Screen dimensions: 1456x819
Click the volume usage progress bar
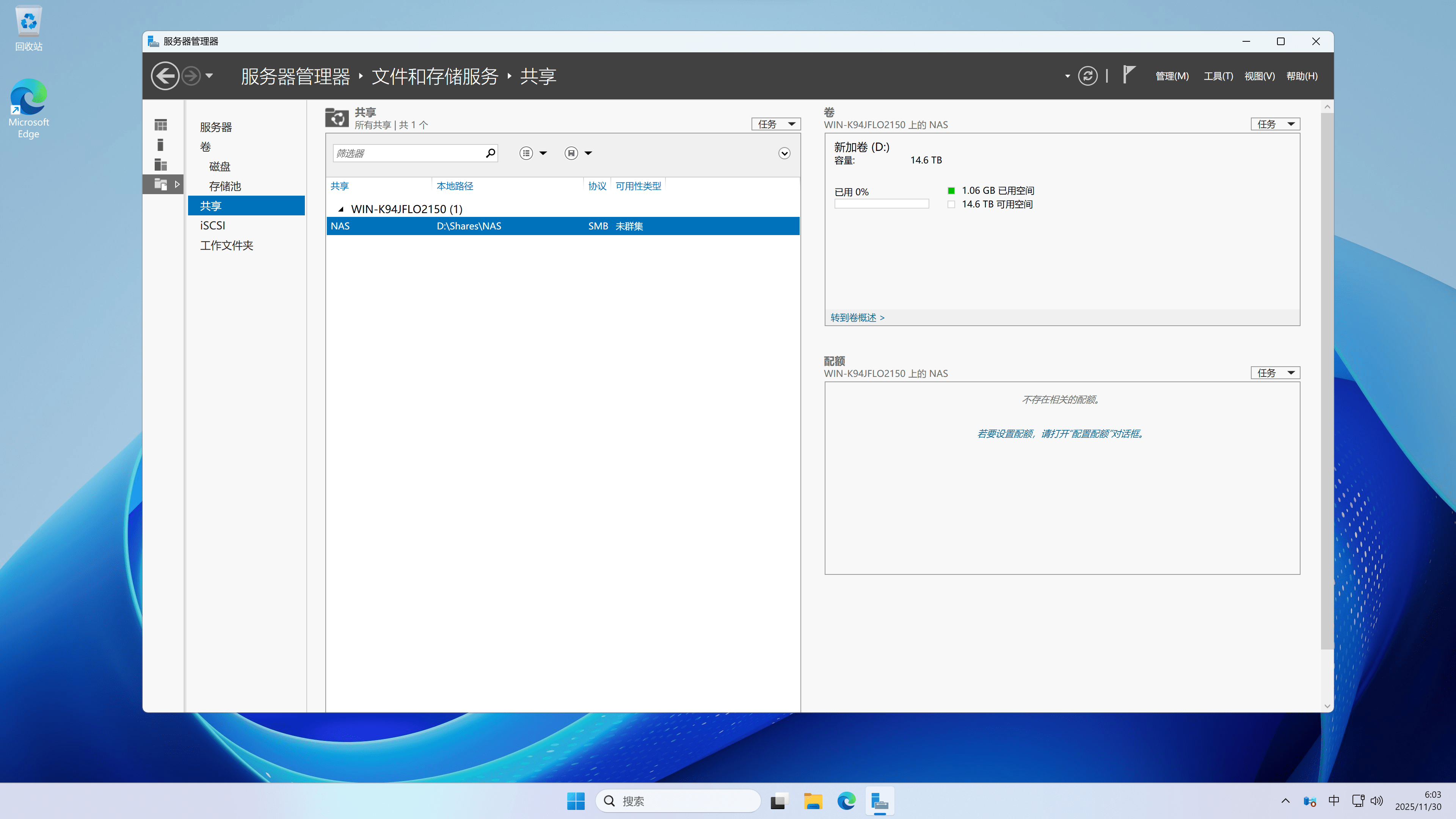coord(881,204)
